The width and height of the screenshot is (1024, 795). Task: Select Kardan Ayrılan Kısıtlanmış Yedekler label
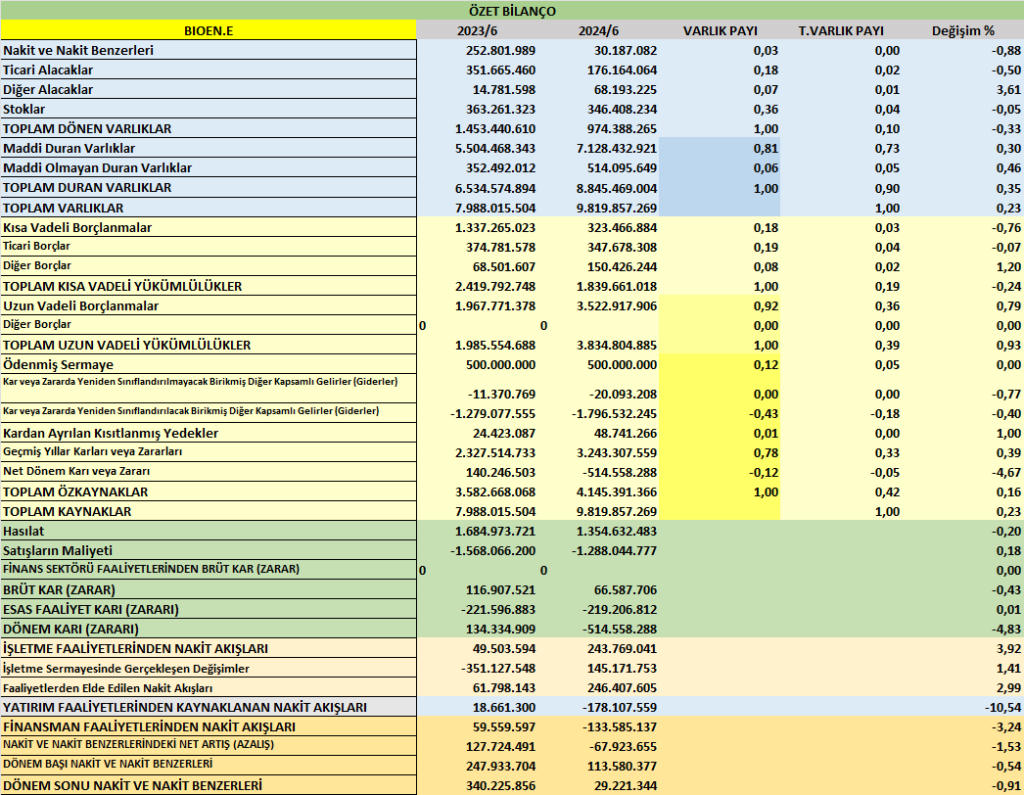coord(208,432)
